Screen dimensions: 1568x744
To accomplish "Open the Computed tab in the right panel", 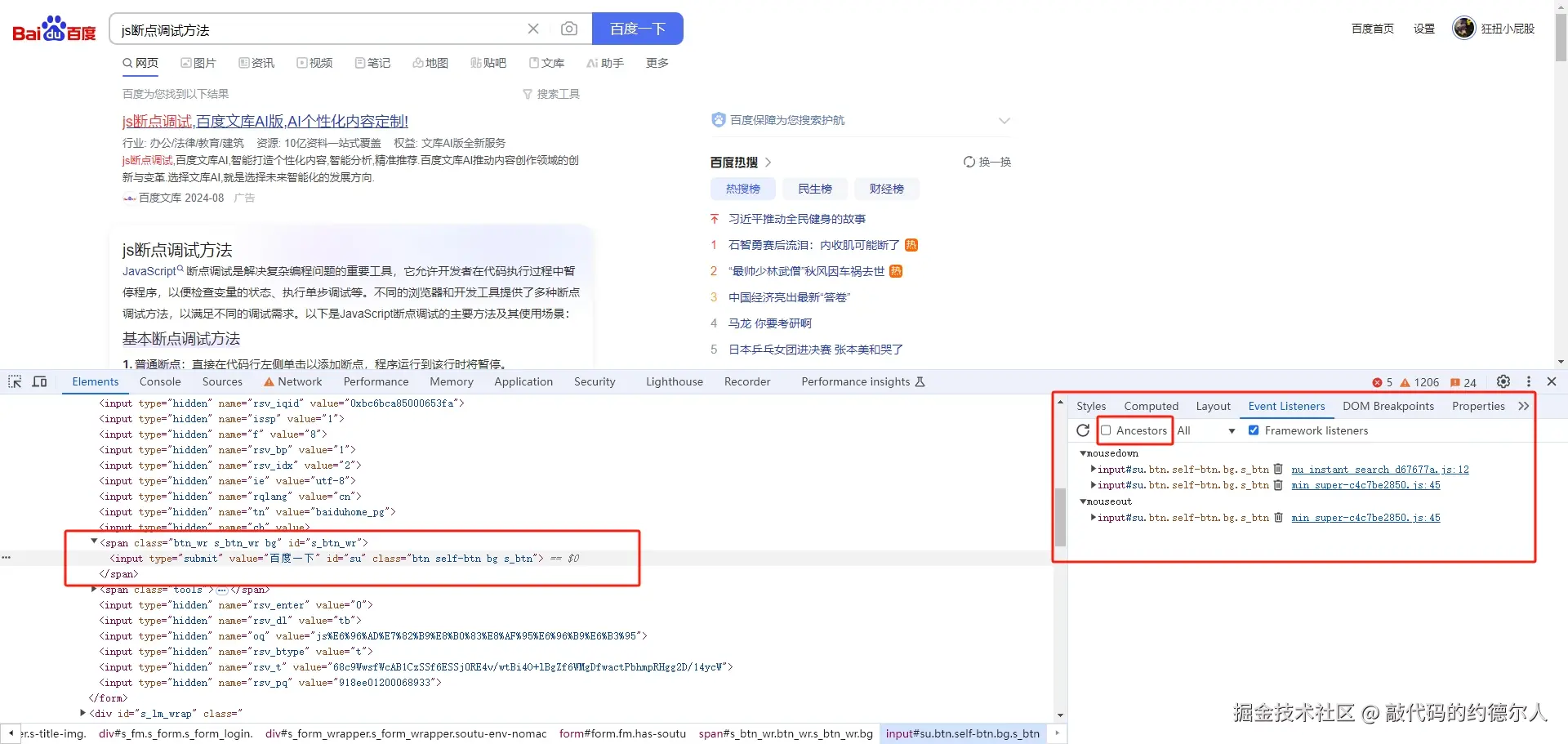I will 1151,406.
